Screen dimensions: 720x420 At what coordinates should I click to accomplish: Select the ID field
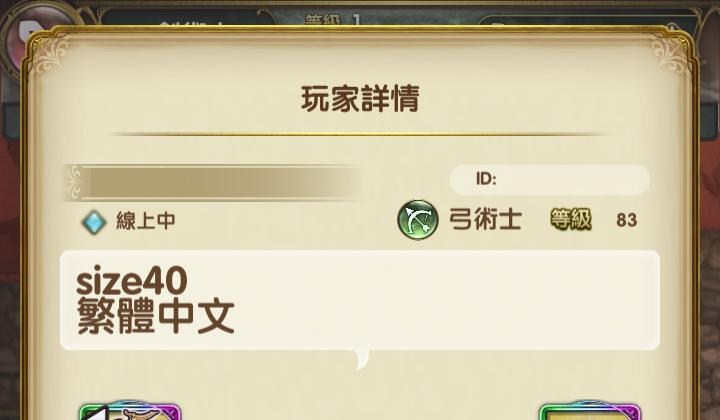click(550, 179)
